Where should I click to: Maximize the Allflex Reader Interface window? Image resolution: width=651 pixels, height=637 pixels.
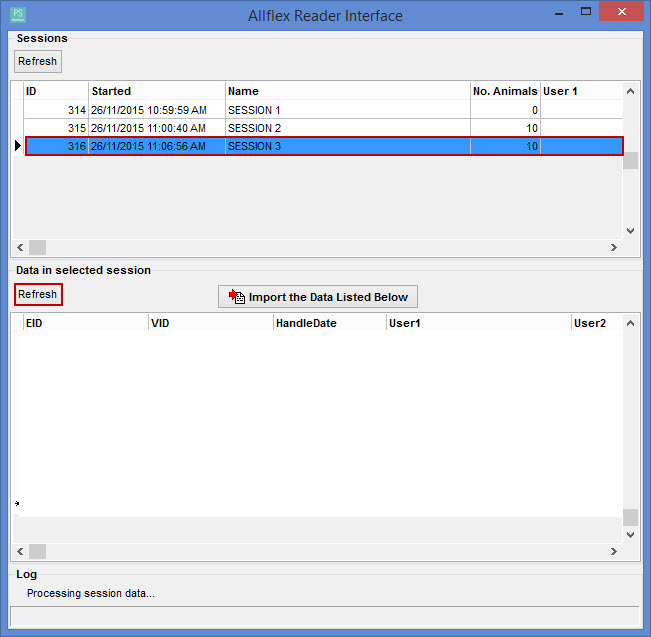tap(586, 12)
